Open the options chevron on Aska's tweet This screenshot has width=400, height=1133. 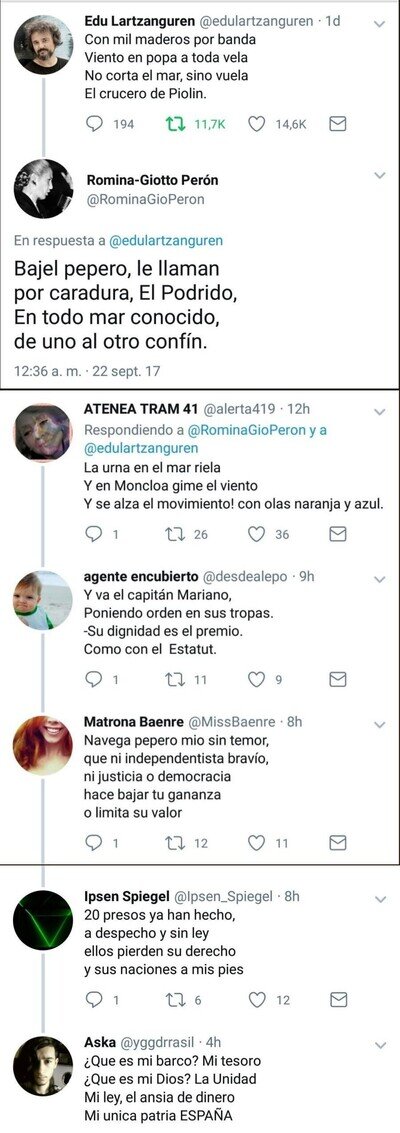379,1044
